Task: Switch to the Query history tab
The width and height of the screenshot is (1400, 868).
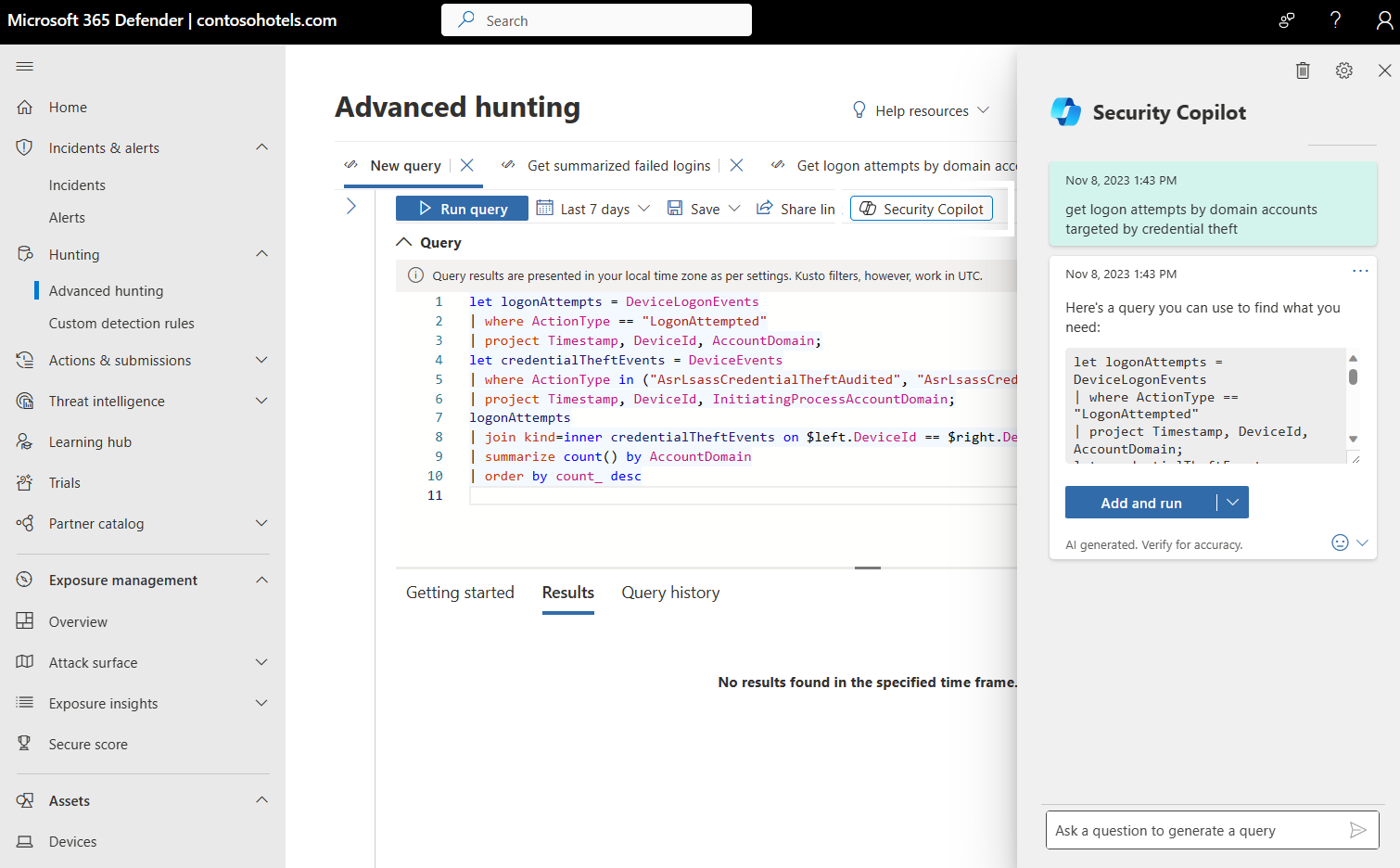Action: (670, 593)
